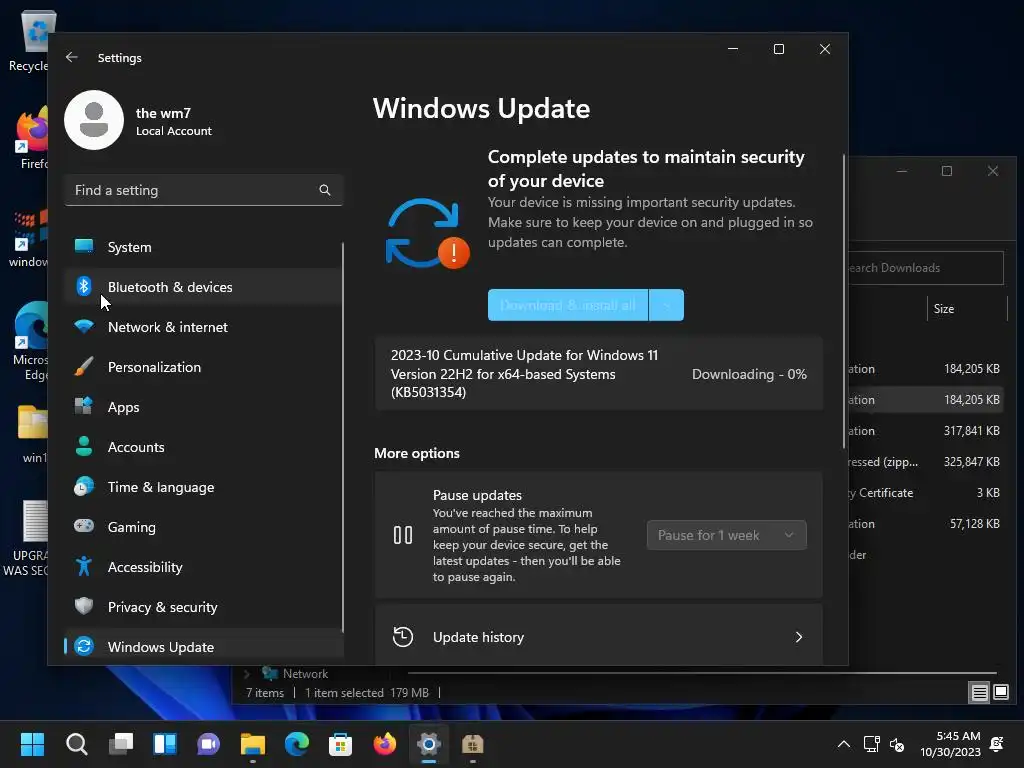Launch Microsoft Edge from the taskbar
This screenshot has height=768, width=1024.
296,744
